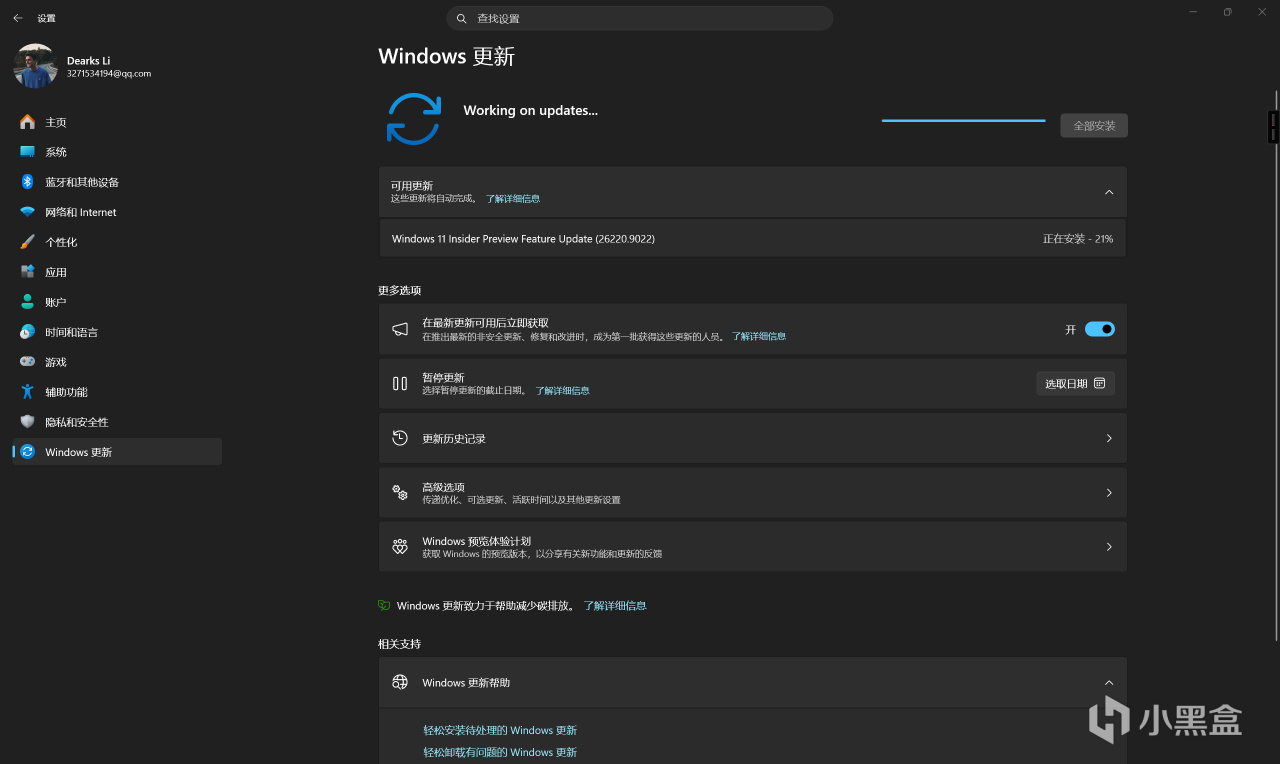The height and width of the screenshot is (764, 1280).
Task: Click the gamepad icon beside 游戏
Action: tap(27, 362)
